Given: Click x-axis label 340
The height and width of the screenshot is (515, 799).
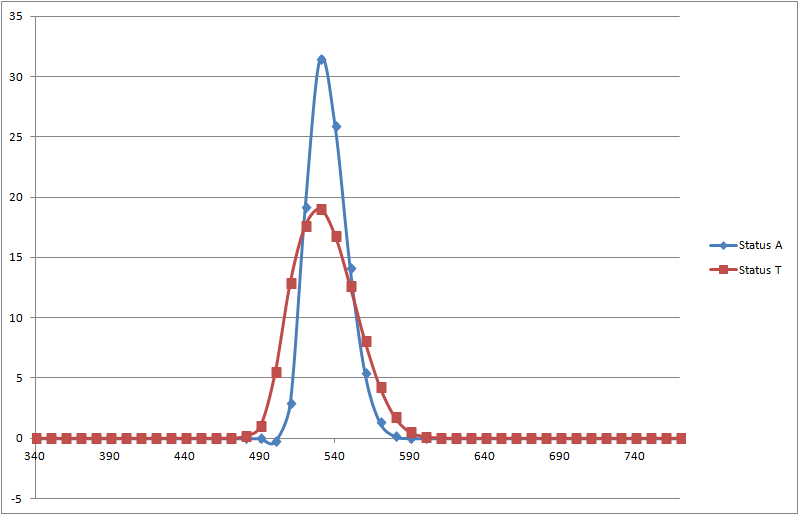Looking at the screenshot, I should (35, 456).
